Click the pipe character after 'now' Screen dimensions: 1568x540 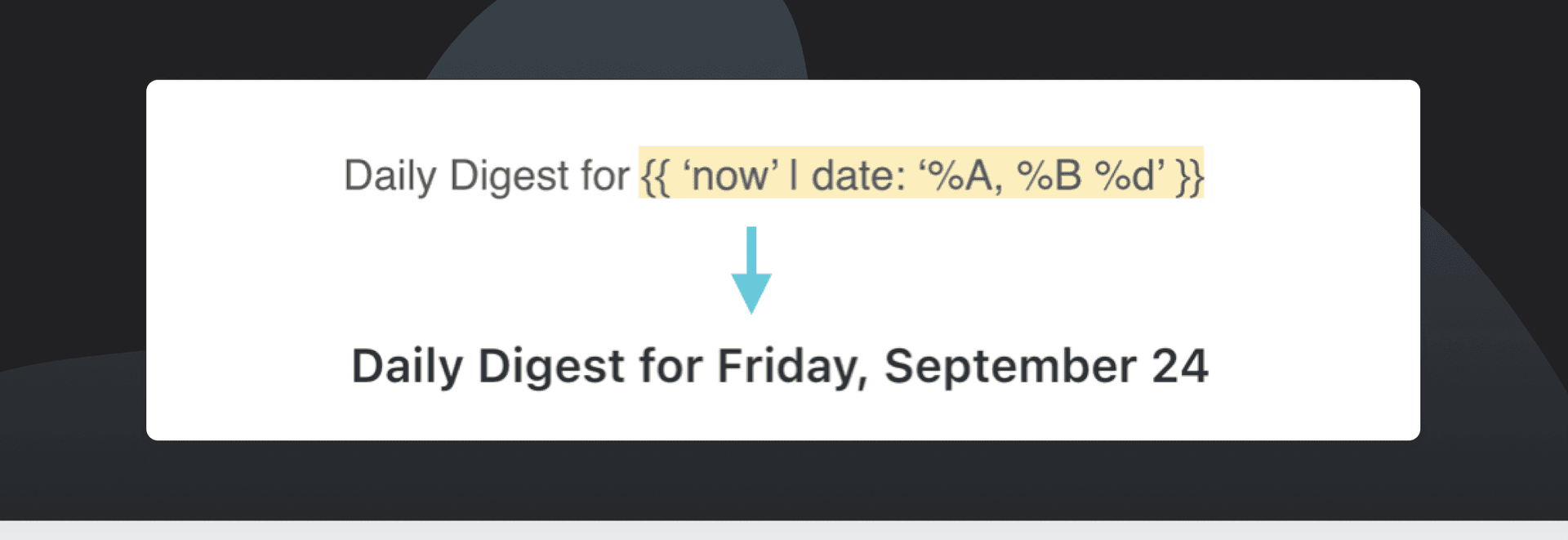pyautogui.click(x=793, y=176)
